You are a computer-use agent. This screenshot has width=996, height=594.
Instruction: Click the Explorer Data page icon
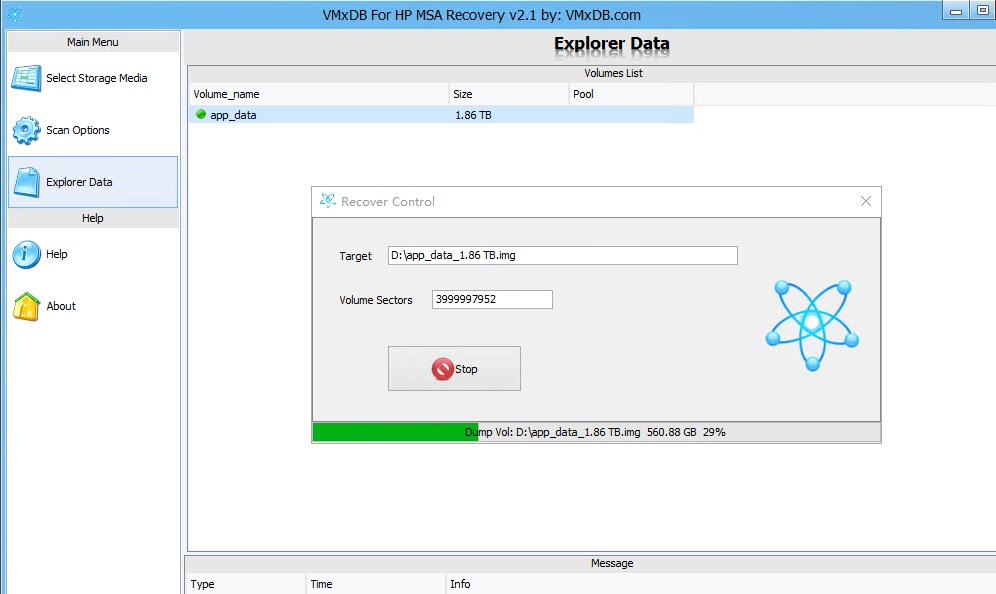(x=26, y=182)
